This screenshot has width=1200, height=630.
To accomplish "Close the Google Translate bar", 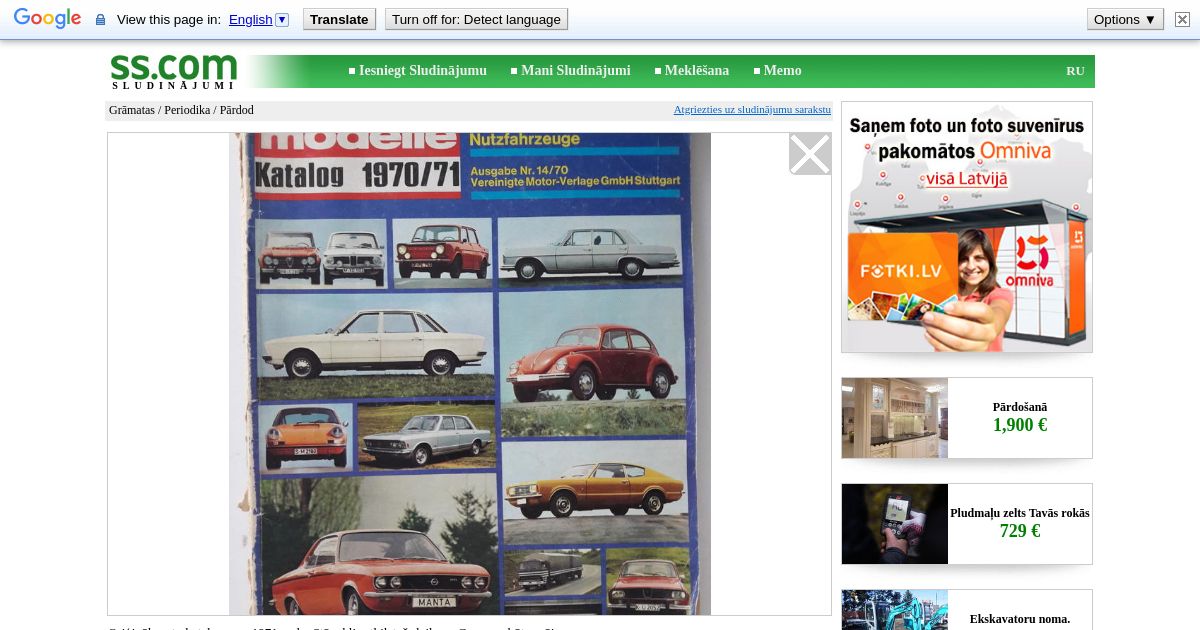I will pos(1182,19).
